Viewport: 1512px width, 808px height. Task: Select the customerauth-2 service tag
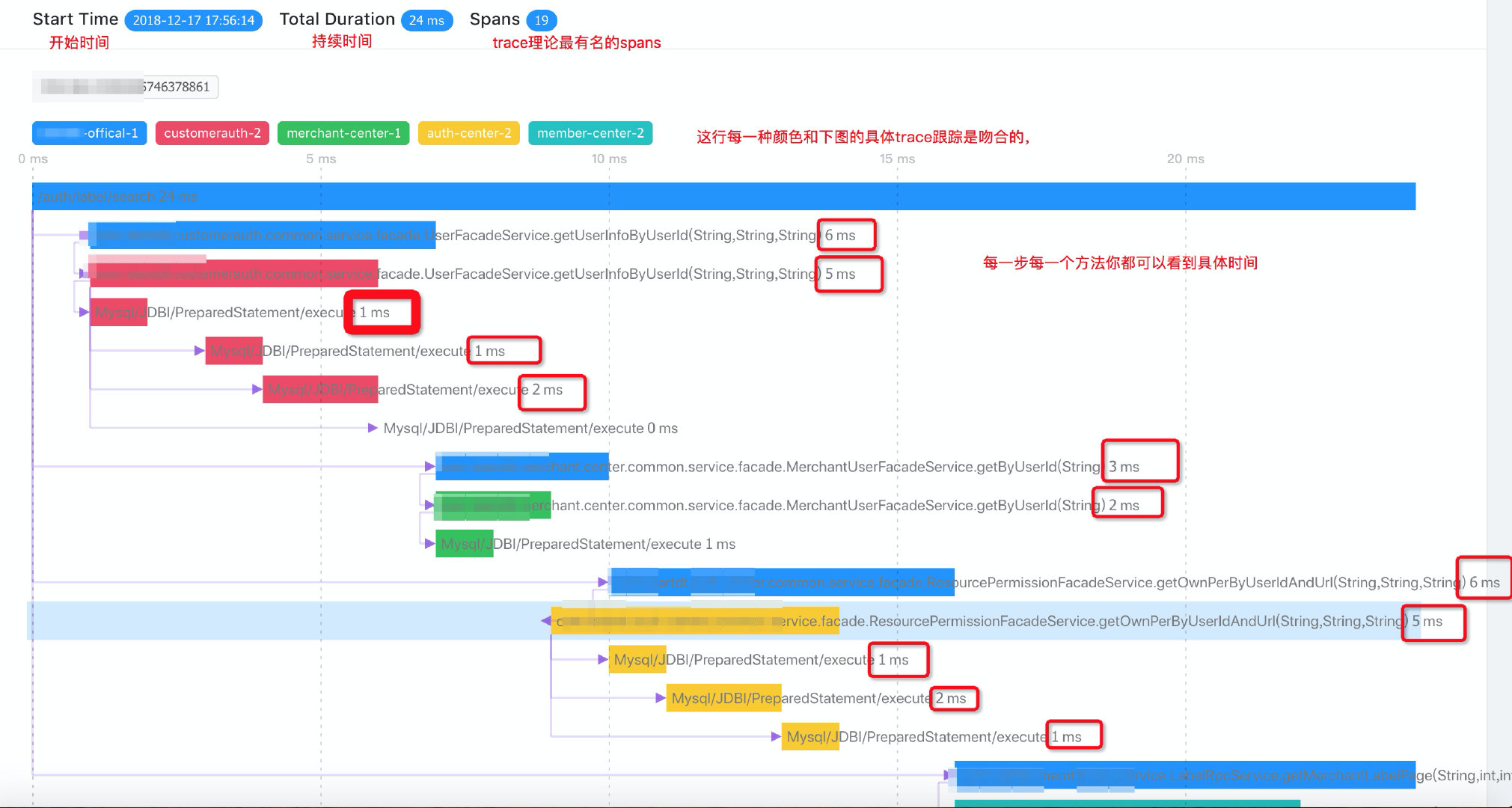pyautogui.click(x=212, y=133)
